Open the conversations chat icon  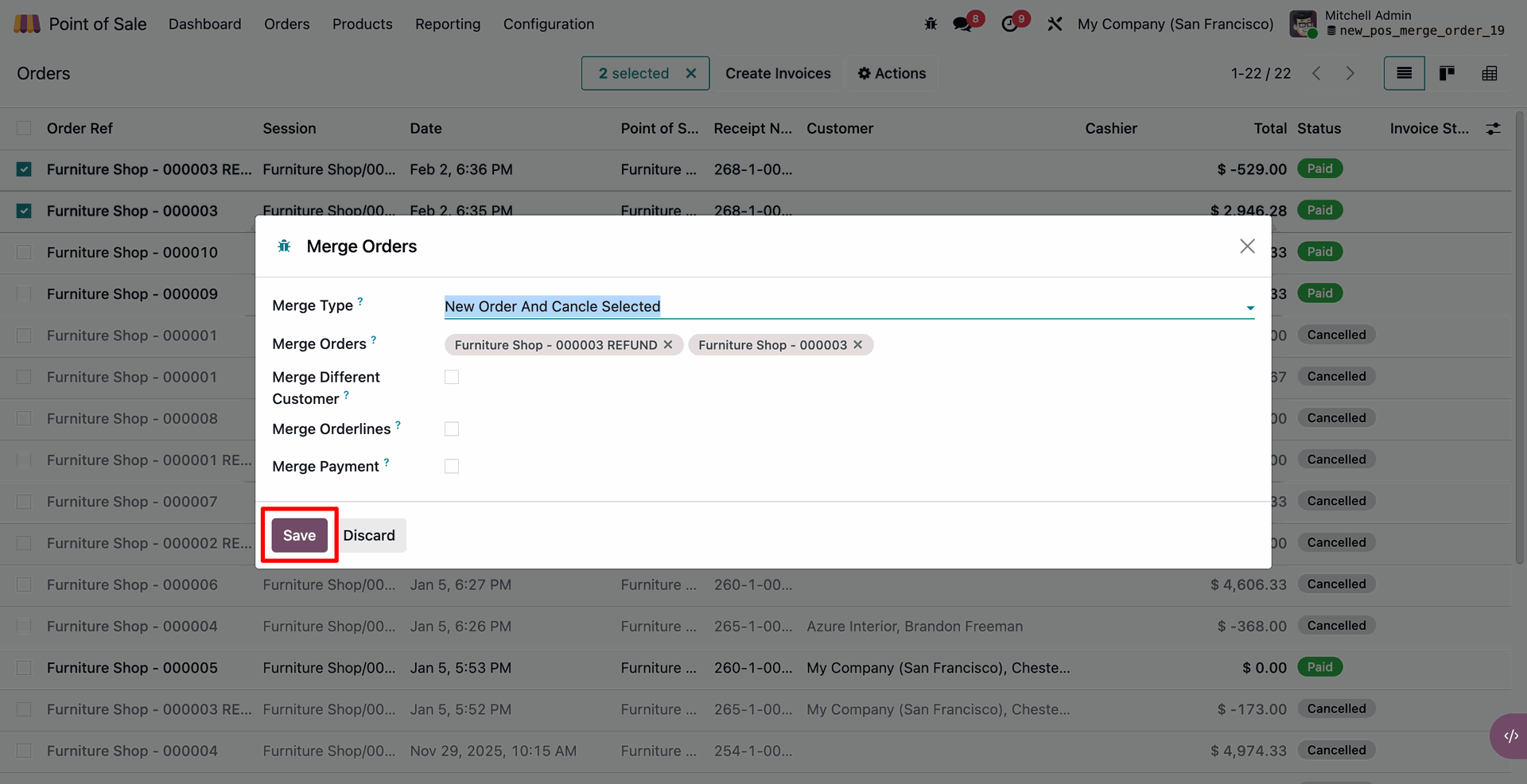click(x=962, y=24)
